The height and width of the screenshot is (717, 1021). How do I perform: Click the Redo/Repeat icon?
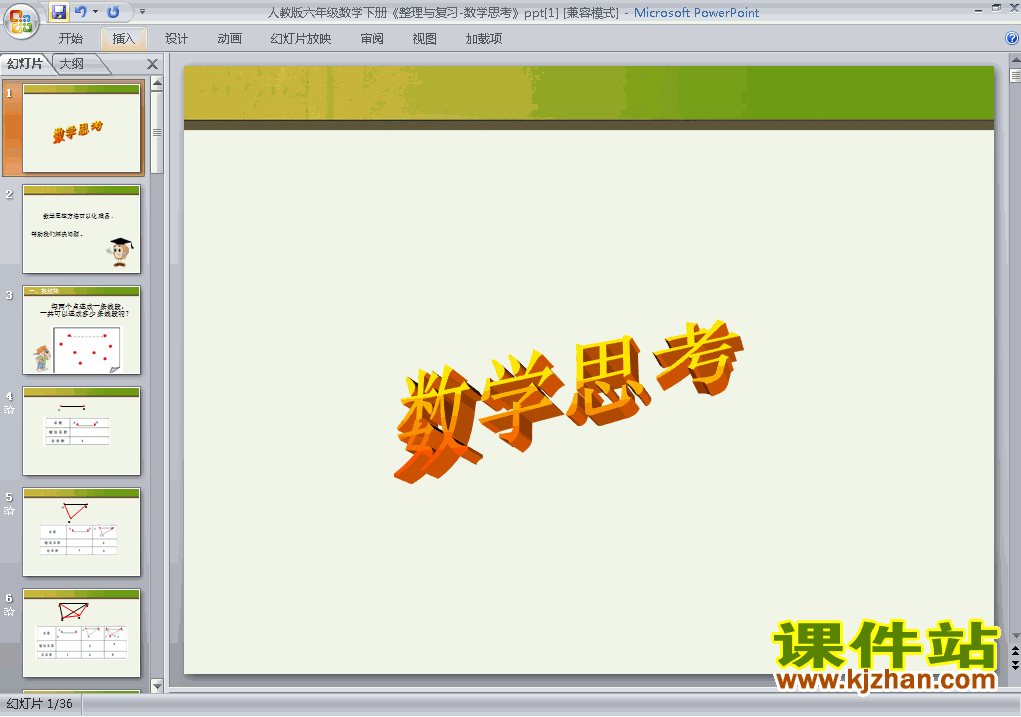pos(113,12)
